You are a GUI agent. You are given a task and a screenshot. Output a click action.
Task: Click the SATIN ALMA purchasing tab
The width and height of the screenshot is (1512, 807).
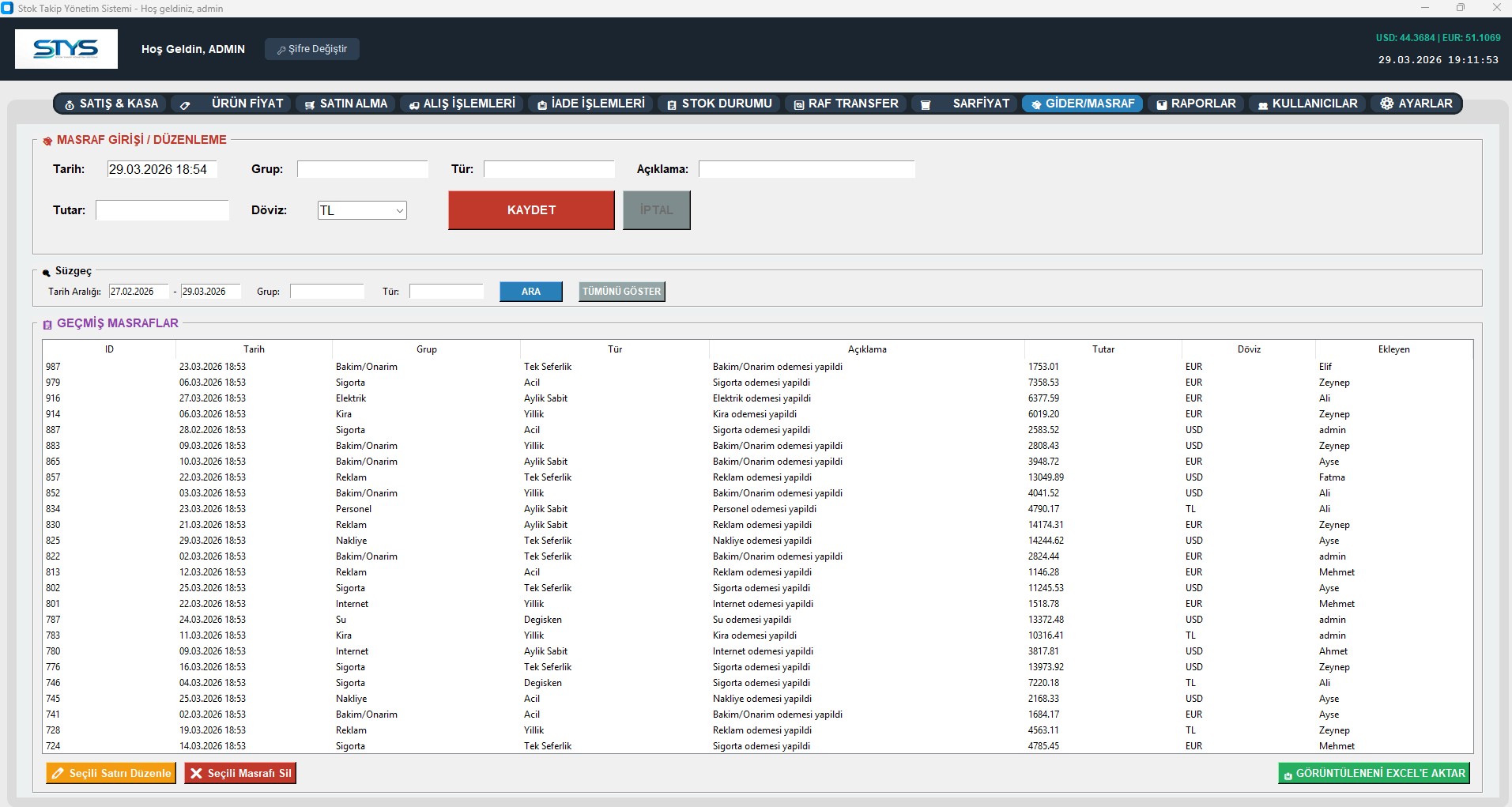(346, 104)
